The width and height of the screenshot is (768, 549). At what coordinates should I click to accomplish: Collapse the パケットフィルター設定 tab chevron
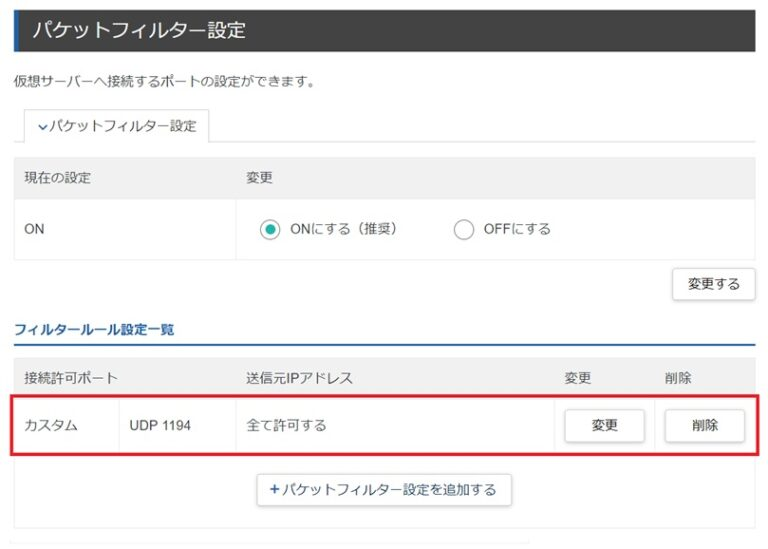point(42,127)
